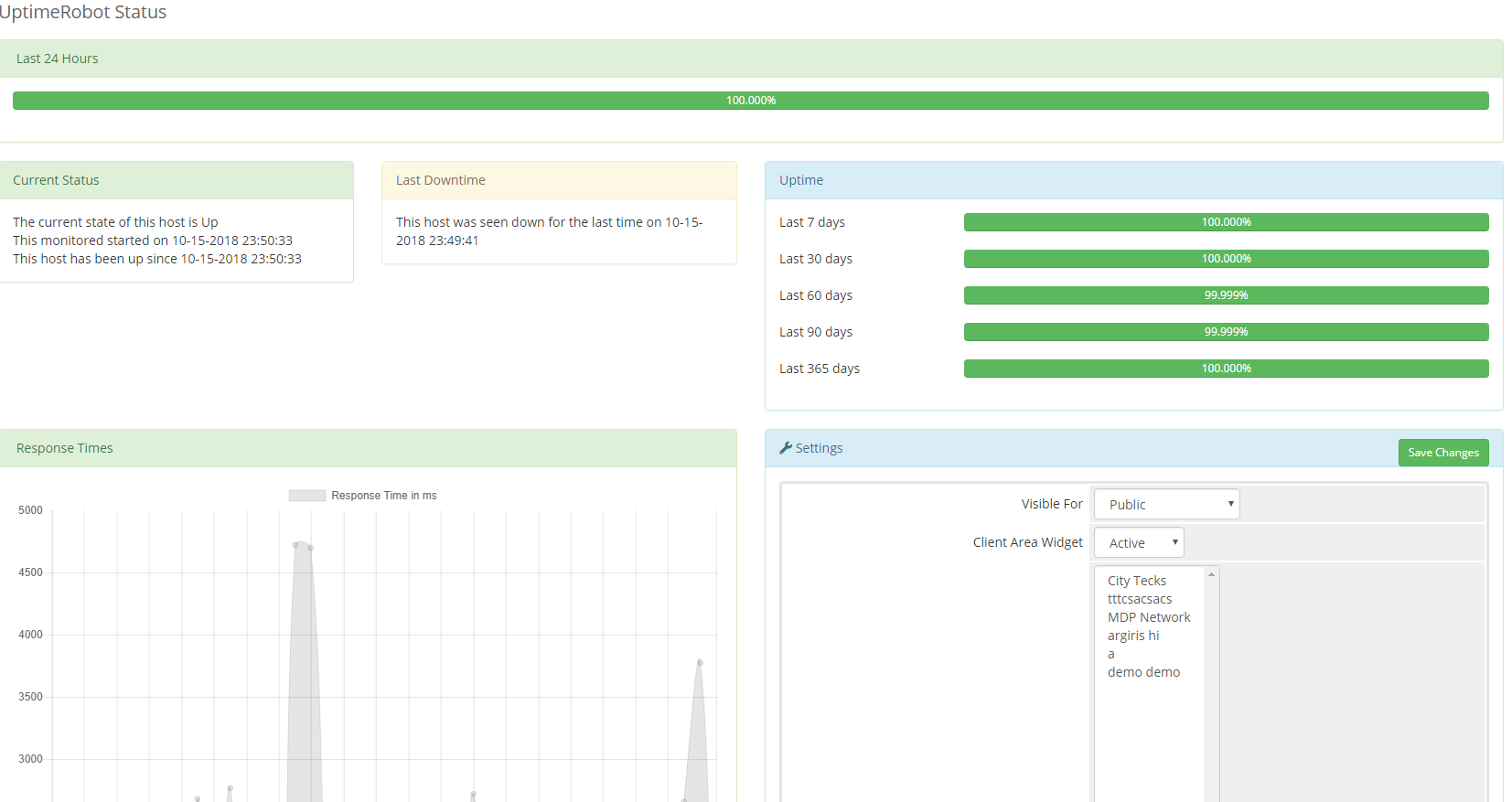Click the Last 60 days uptime bar

click(1226, 295)
